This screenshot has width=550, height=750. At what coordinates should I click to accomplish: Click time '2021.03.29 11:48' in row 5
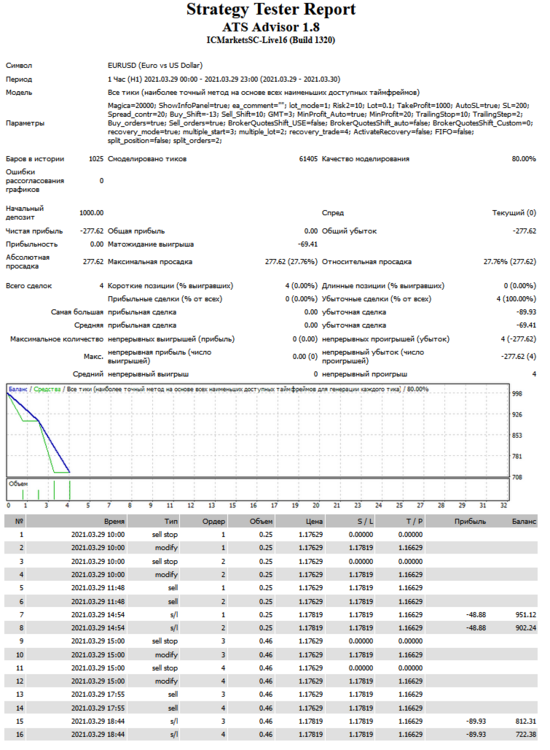[98, 588]
